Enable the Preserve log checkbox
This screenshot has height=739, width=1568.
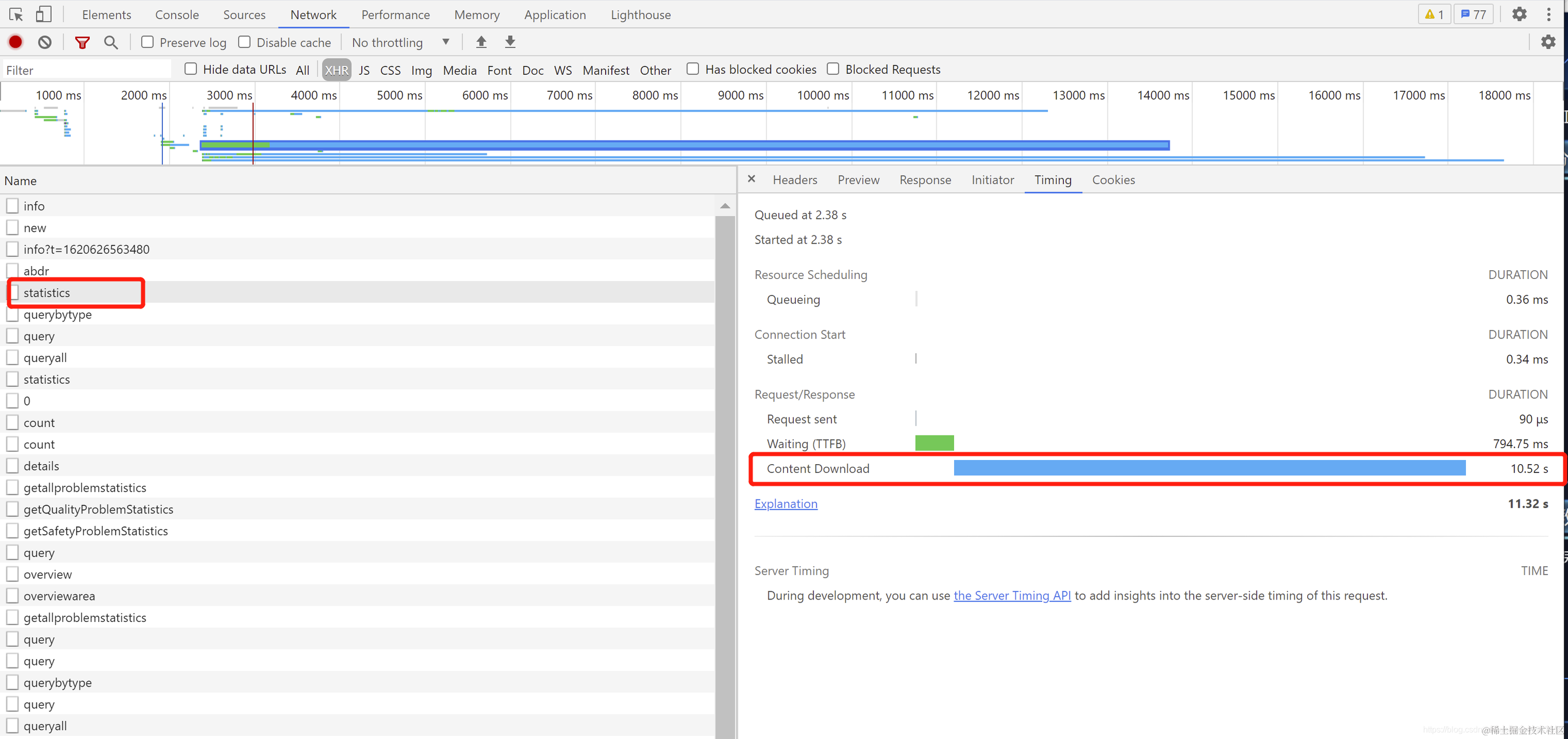147,42
